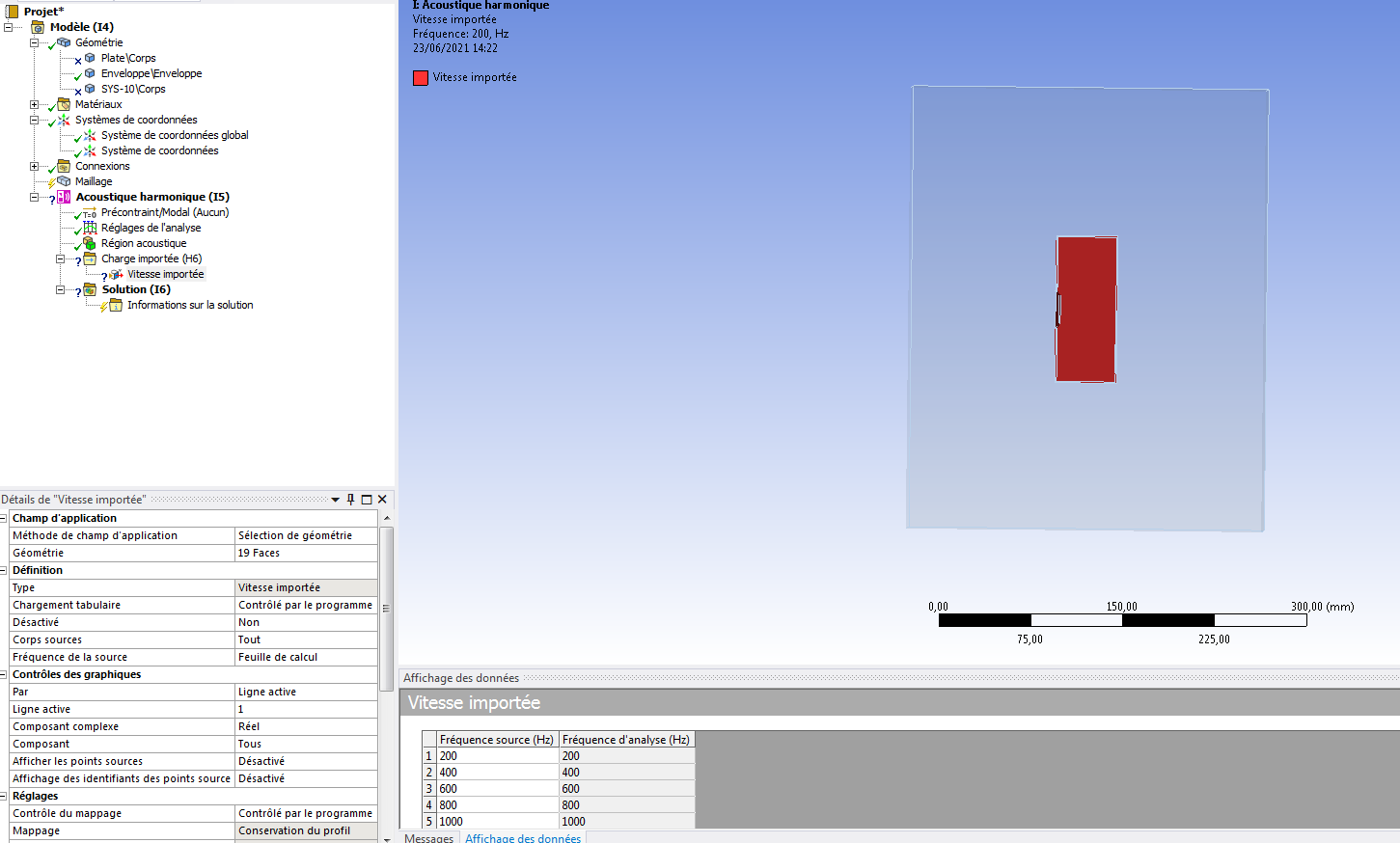
Task: Switch to the Messages tab
Action: tap(428, 837)
